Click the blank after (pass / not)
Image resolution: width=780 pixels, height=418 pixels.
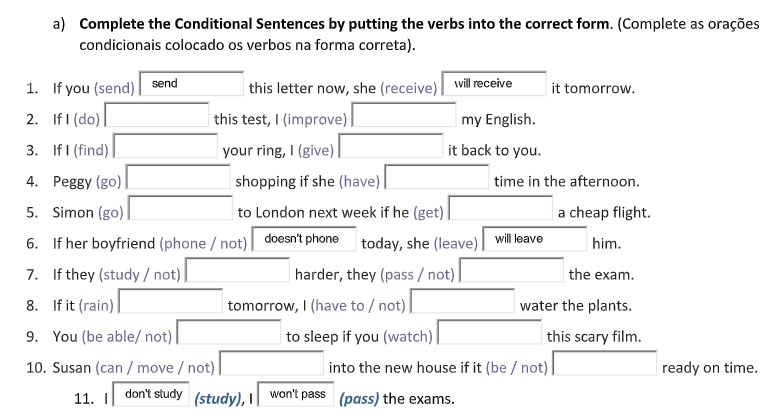[x=511, y=270]
